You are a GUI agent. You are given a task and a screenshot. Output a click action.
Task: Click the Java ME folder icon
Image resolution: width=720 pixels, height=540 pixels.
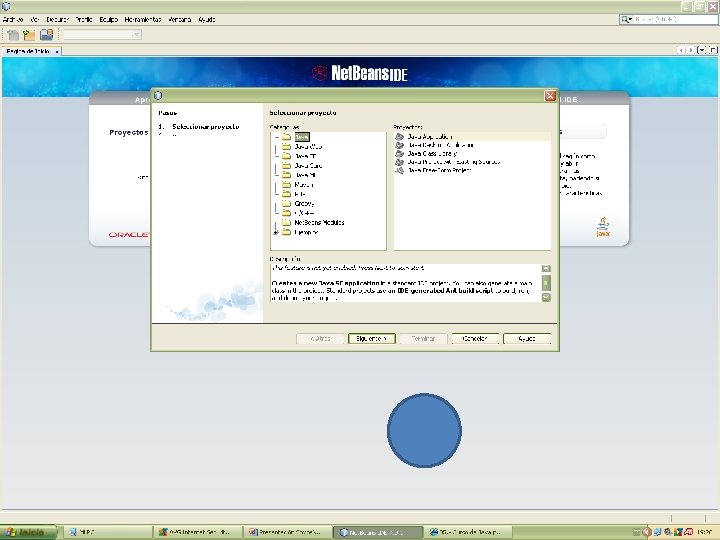point(287,175)
